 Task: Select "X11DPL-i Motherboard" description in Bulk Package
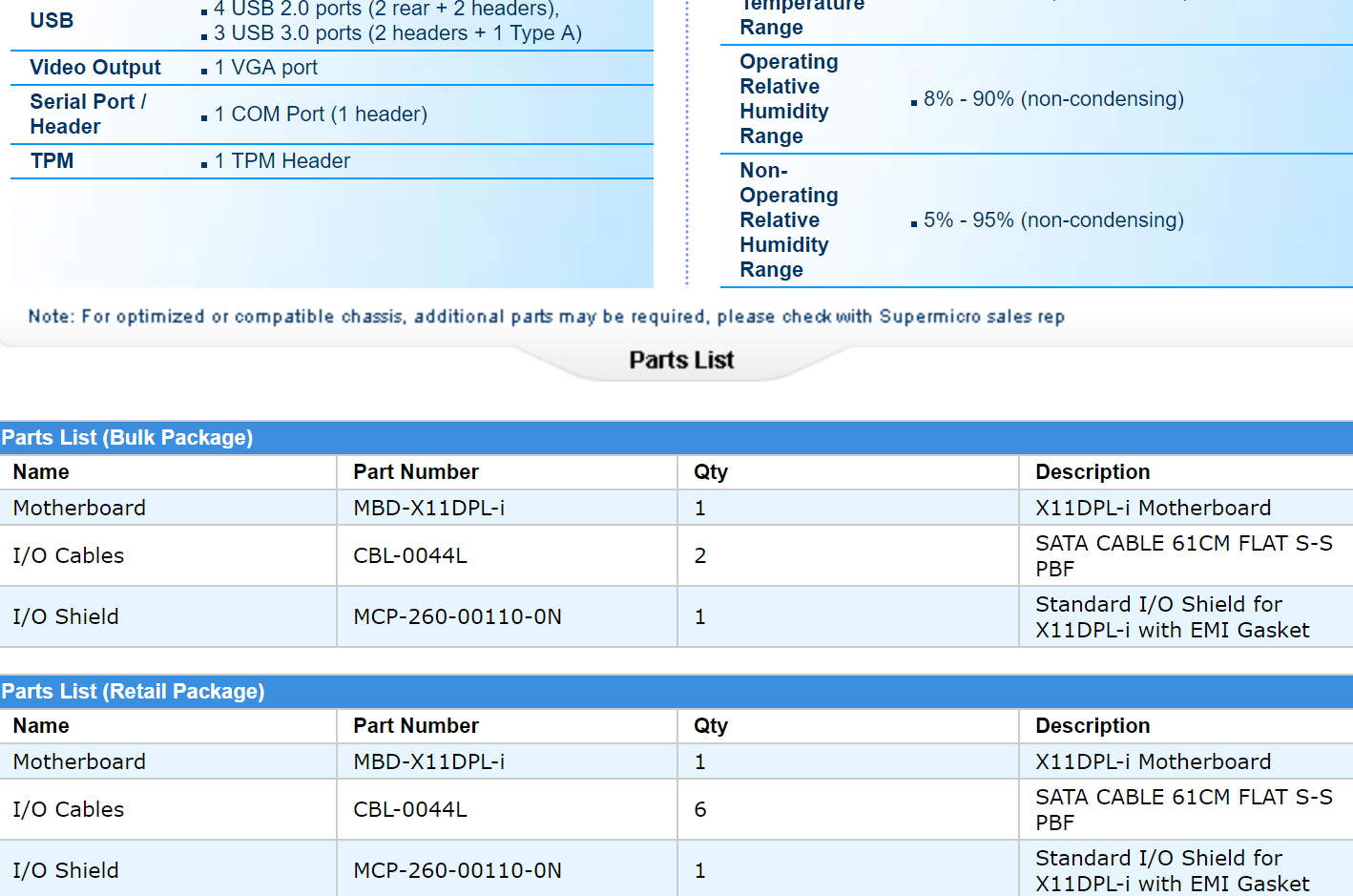(x=1154, y=509)
